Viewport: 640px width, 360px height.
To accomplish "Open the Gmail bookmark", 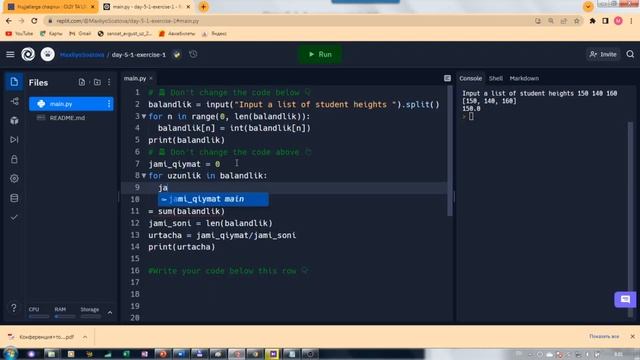I will coord(80,33).
